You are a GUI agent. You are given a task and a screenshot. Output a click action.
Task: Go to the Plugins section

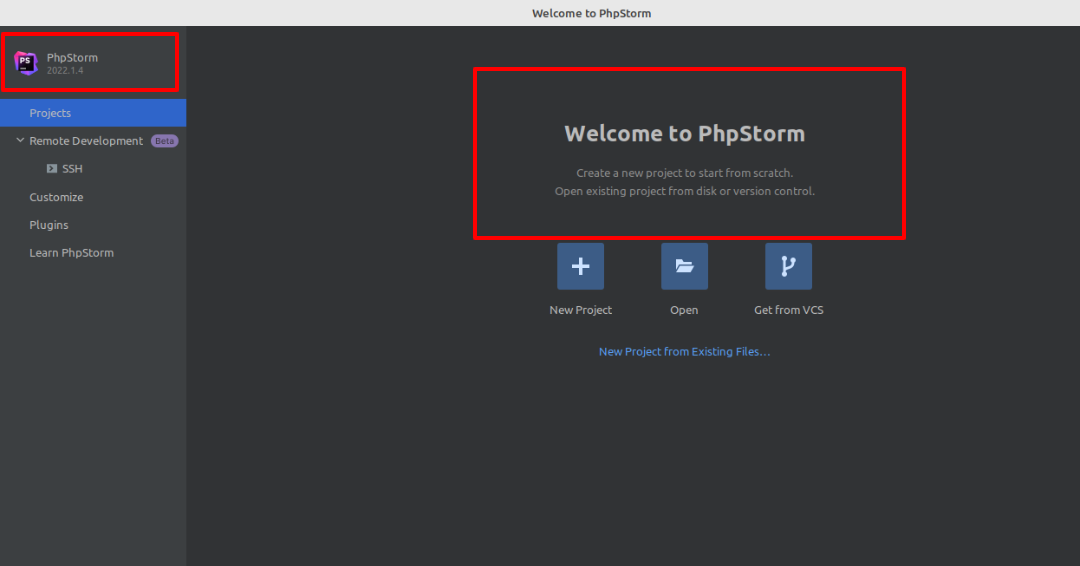click(x=49, y=225)
